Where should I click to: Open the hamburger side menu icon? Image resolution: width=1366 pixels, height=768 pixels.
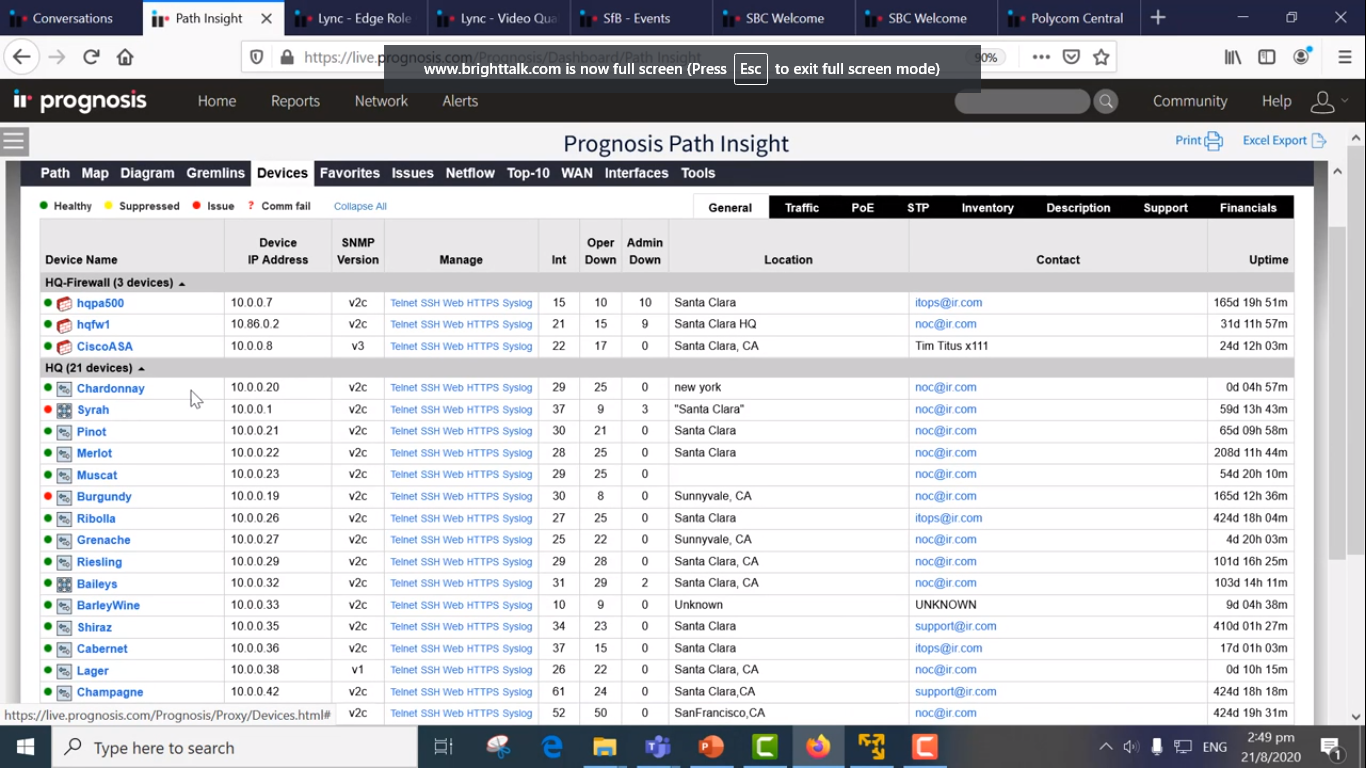point(14,141)
